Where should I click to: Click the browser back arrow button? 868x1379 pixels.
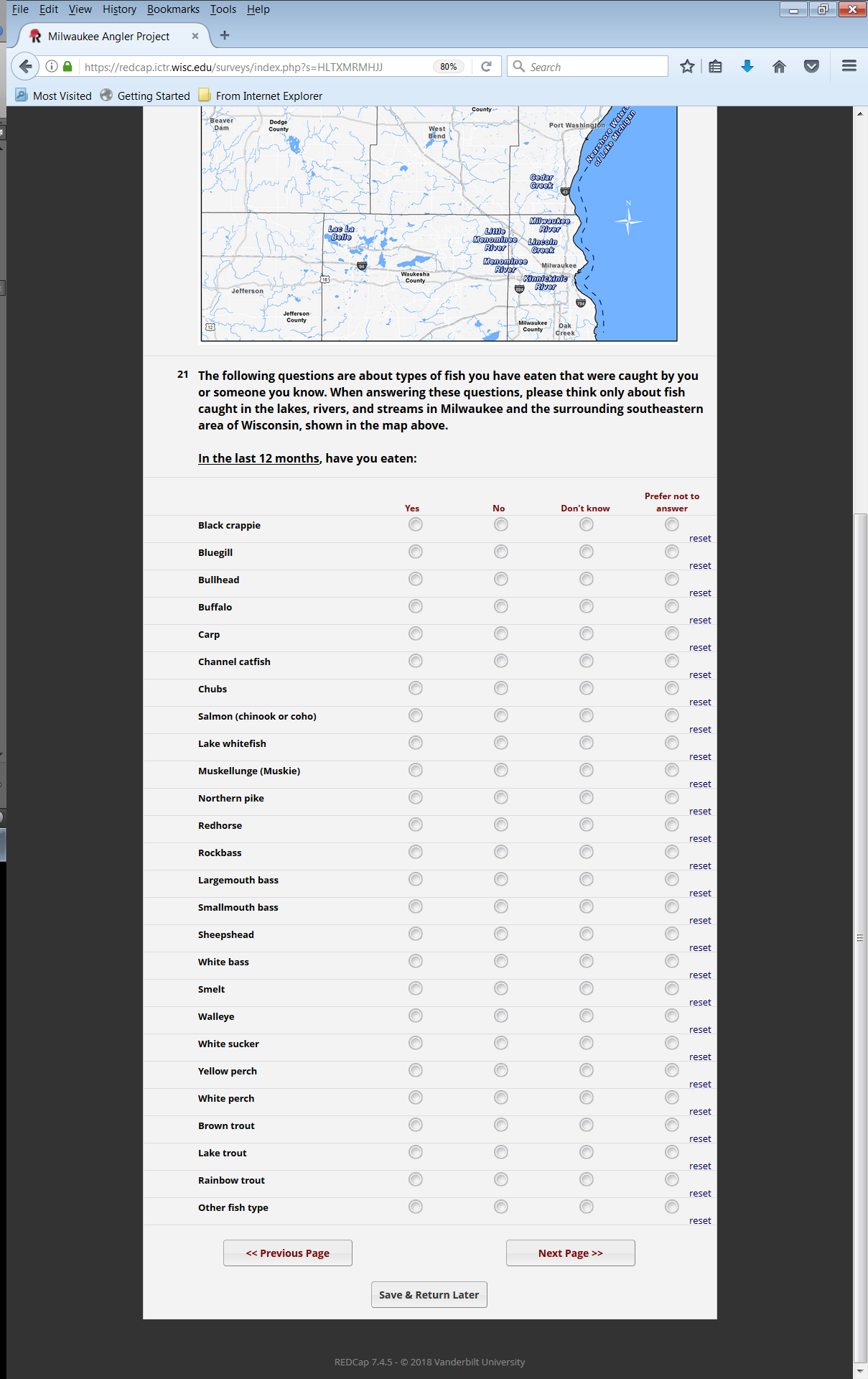click(25, 67)
